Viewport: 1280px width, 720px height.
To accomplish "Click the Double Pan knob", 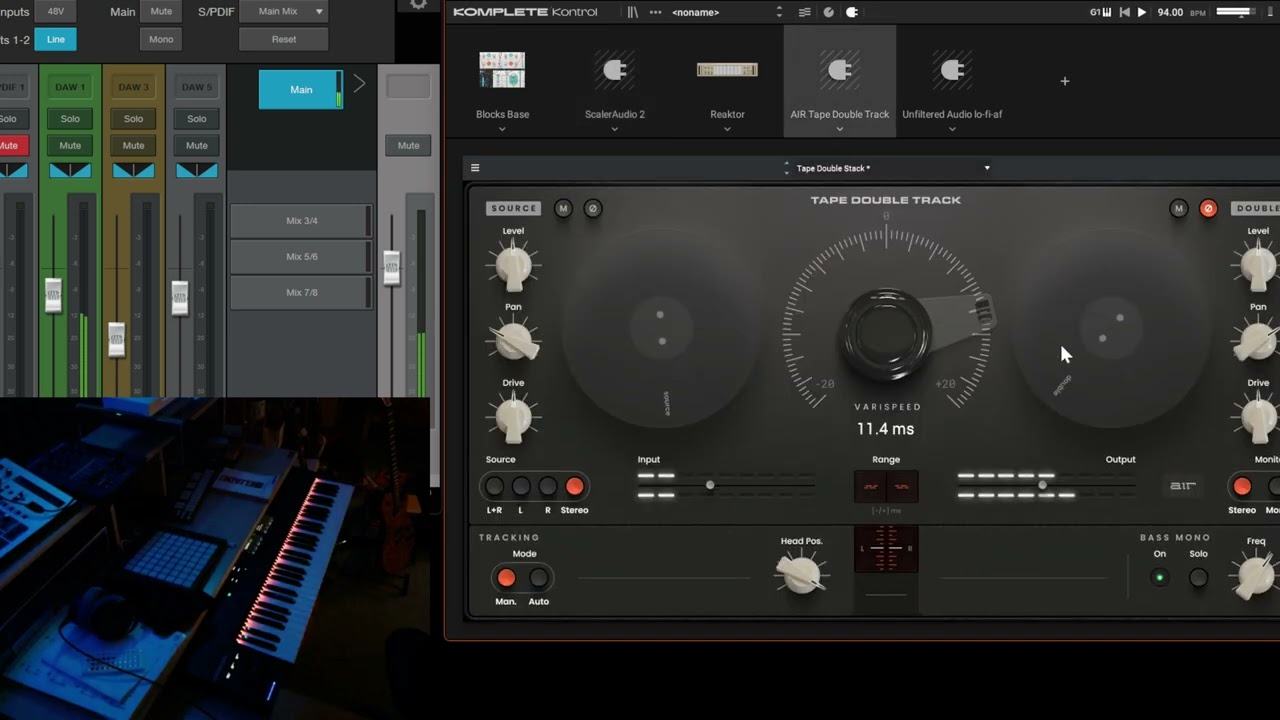I will point(1257,340).
